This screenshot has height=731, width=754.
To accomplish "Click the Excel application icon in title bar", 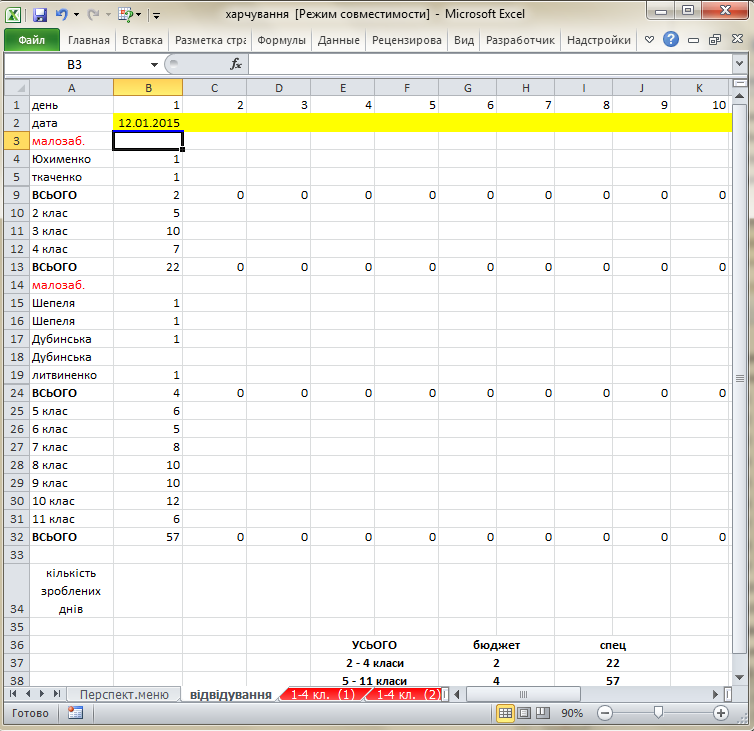I will 13,14.
